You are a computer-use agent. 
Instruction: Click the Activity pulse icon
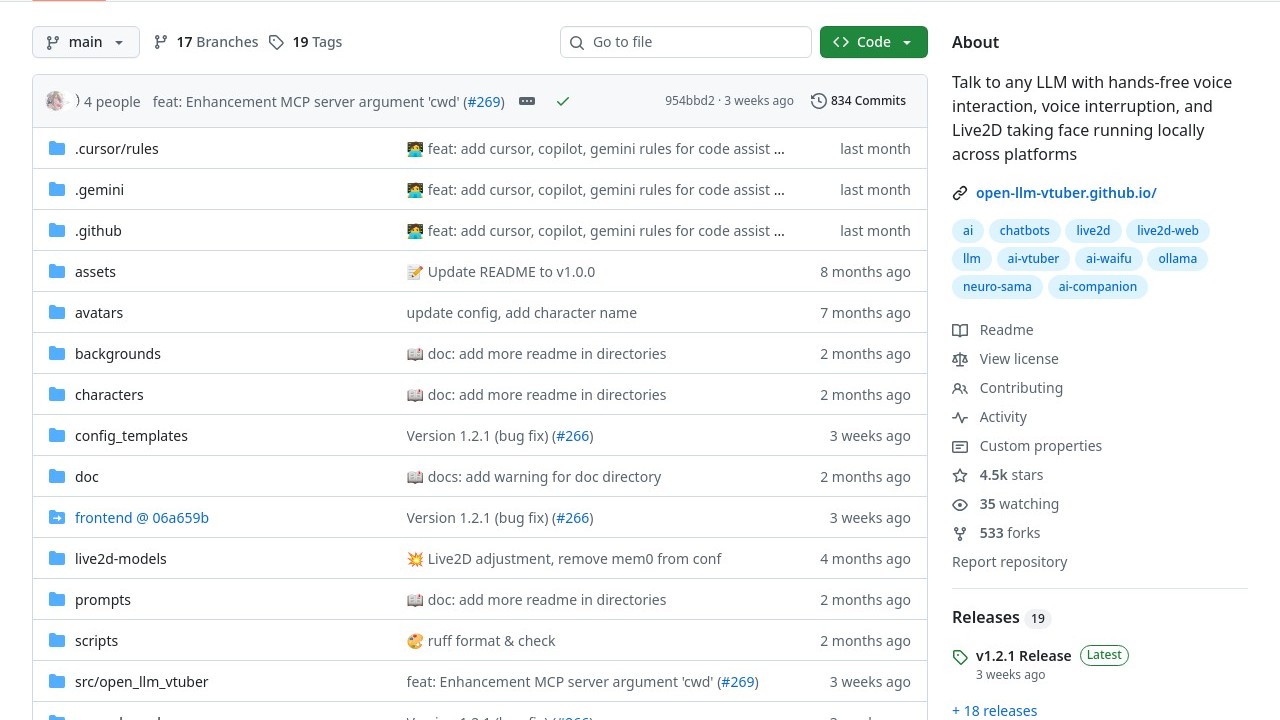click(960, 417)
